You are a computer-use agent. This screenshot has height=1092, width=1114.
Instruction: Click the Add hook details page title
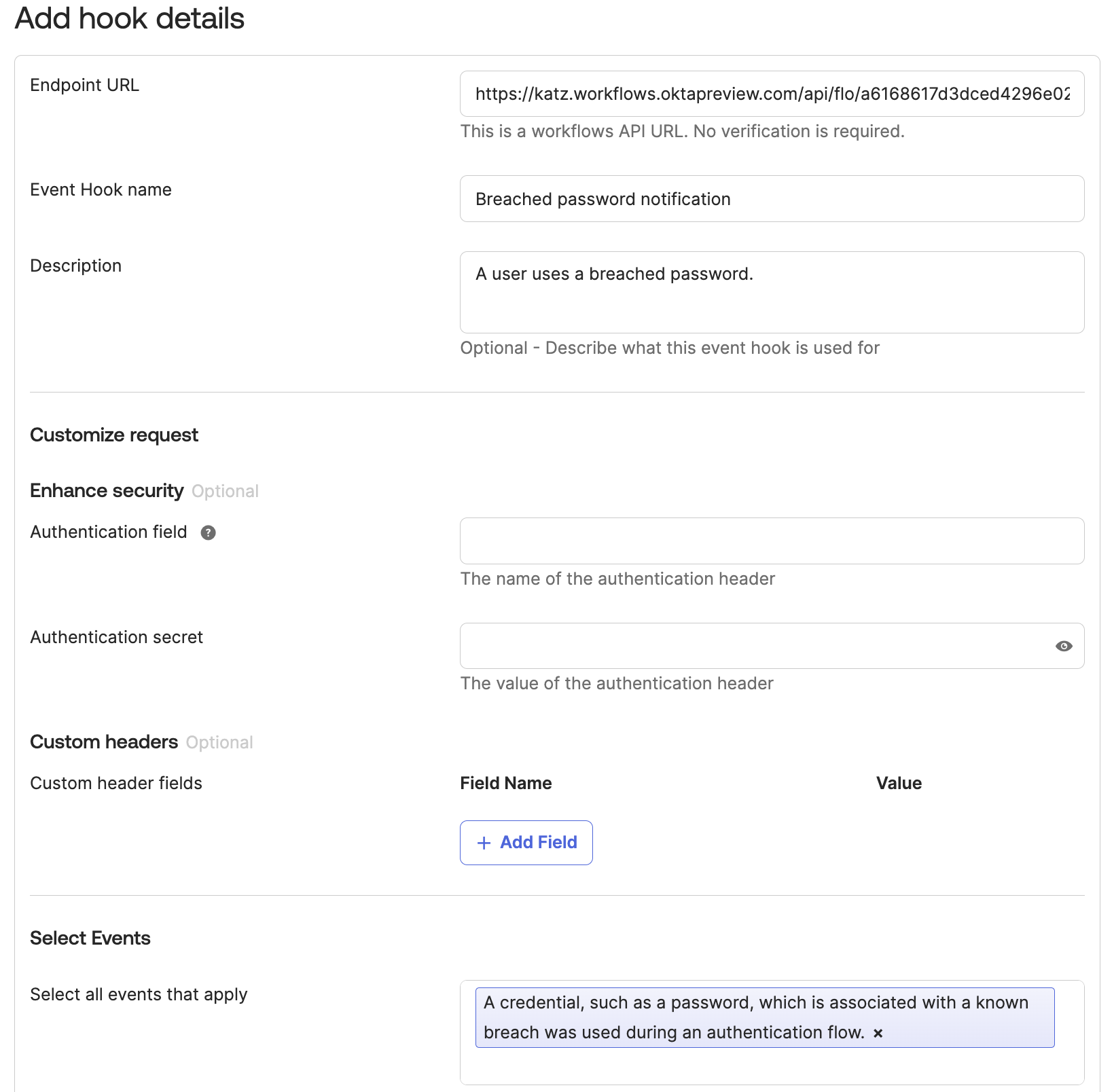[x=130, y=18]
